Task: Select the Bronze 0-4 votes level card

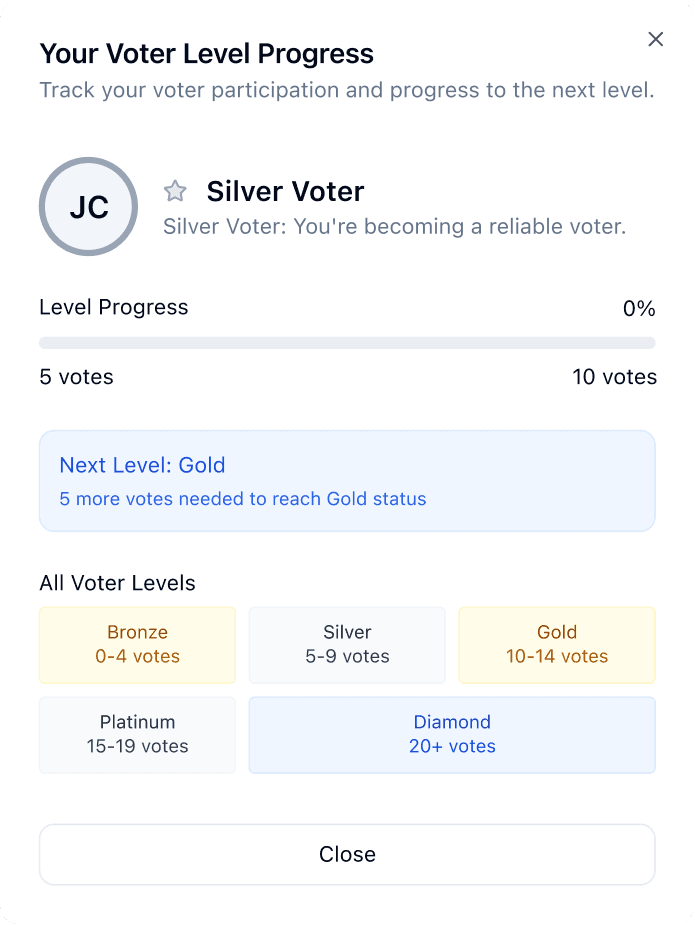Action: click(x=138, y=645)
